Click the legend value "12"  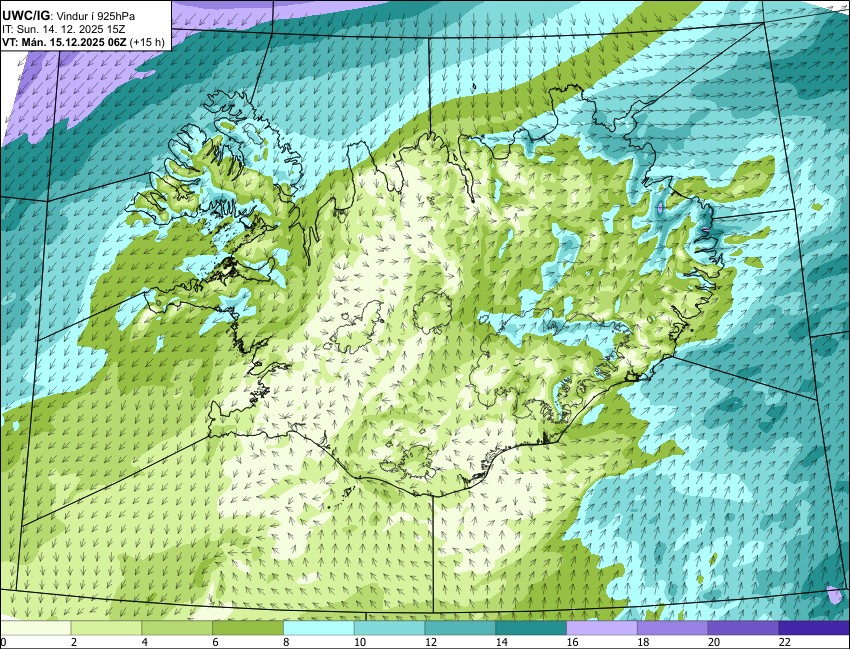coord(431,642)
